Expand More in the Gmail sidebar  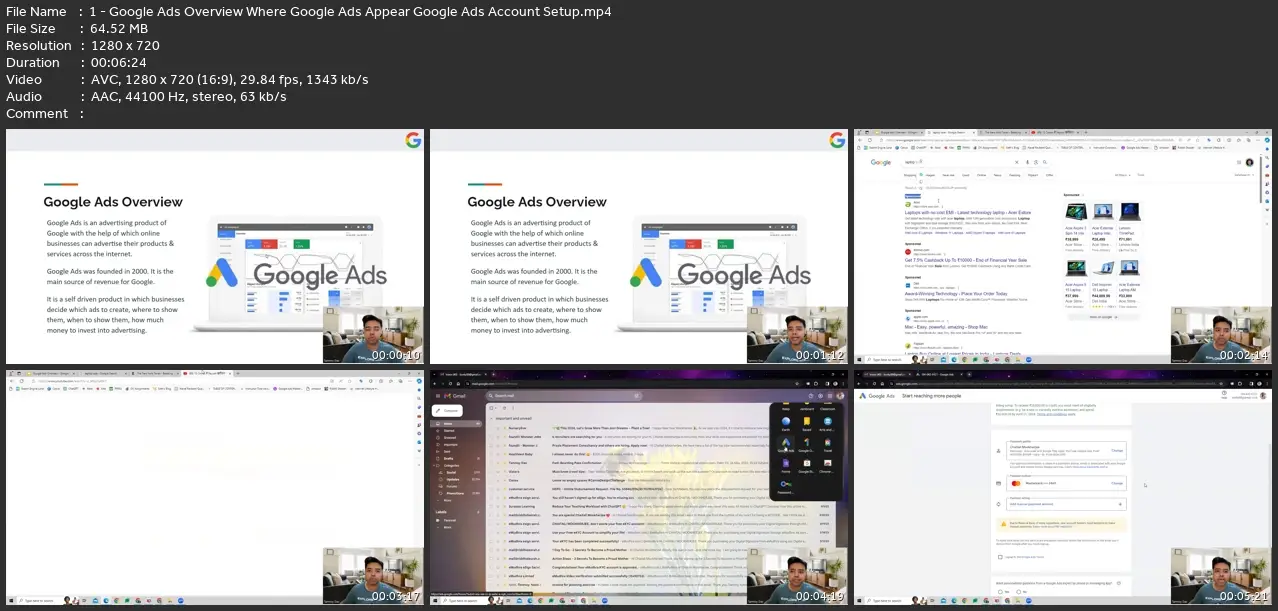[x=446, y=500]
